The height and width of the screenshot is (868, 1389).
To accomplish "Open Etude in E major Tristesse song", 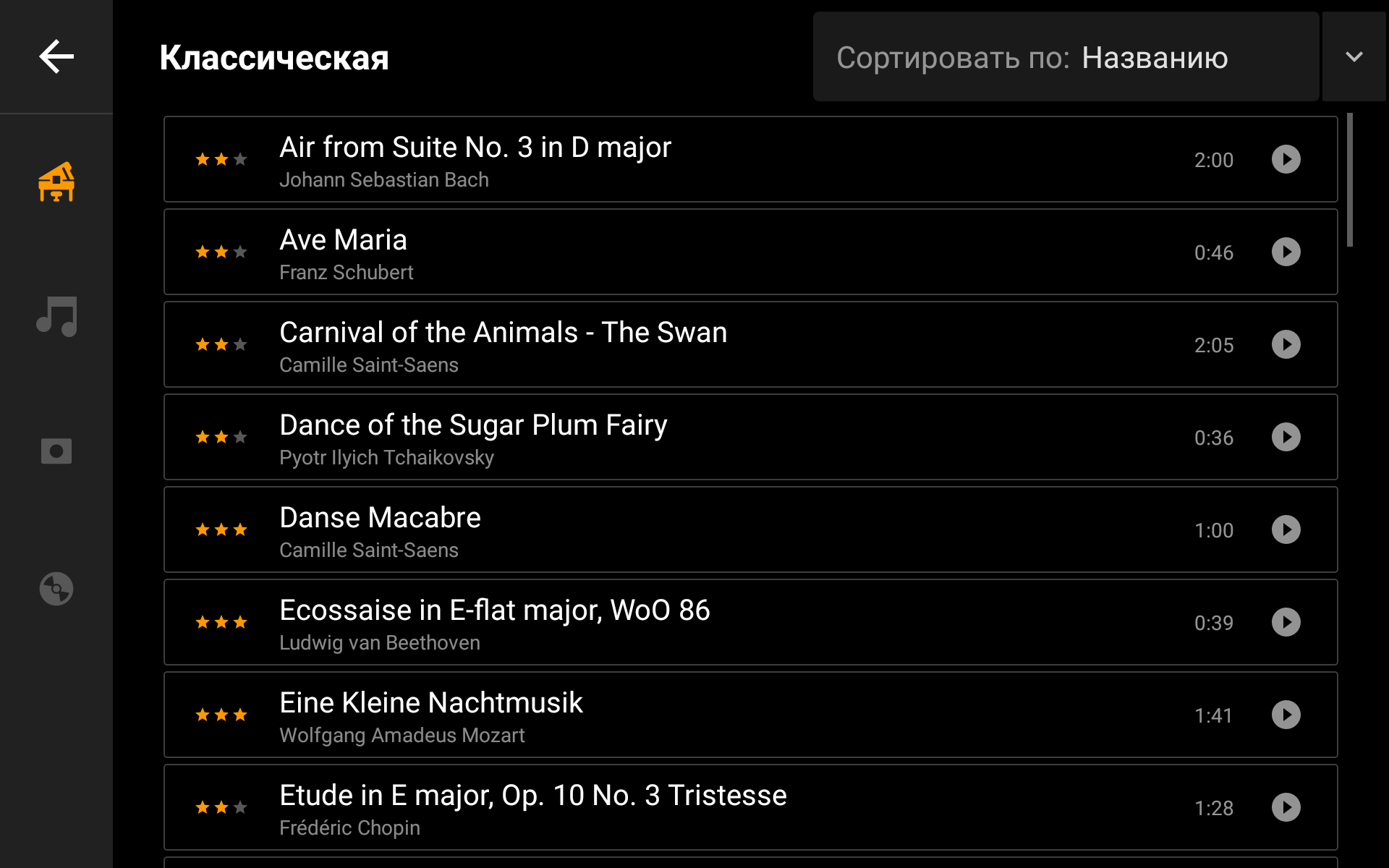I will click(750, 807).
